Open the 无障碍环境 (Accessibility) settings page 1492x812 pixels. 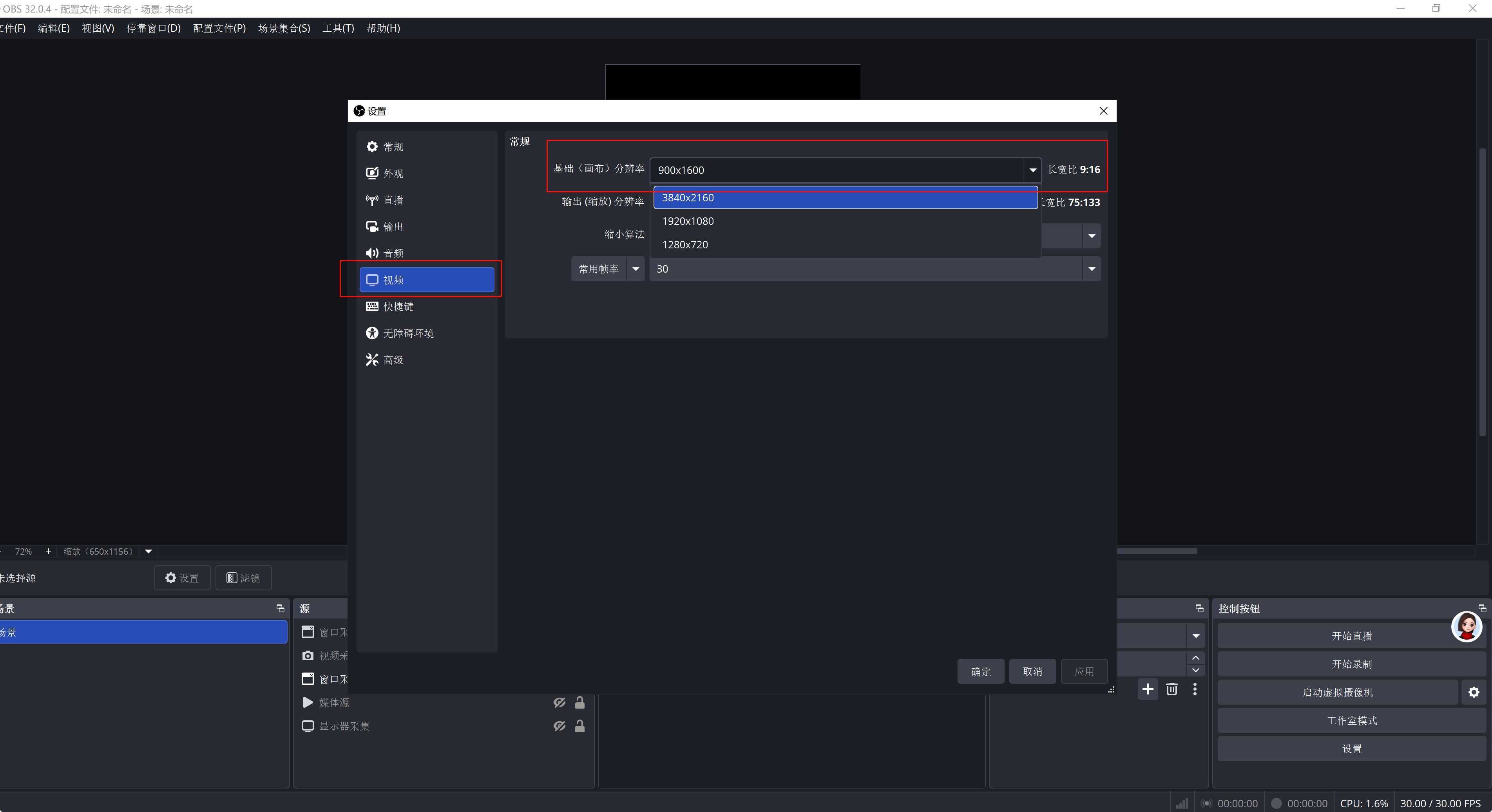[x=408, y=333]
